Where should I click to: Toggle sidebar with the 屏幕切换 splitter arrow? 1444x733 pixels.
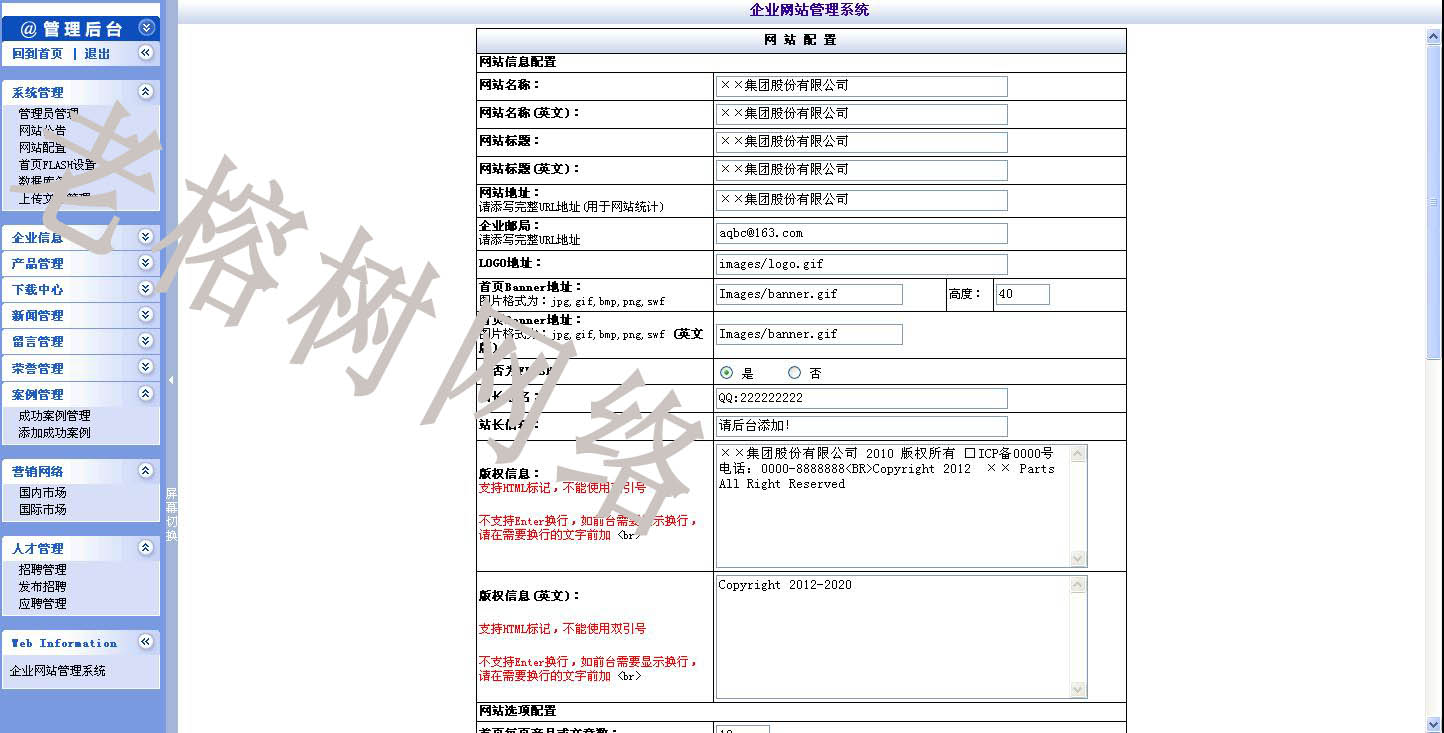171,380
